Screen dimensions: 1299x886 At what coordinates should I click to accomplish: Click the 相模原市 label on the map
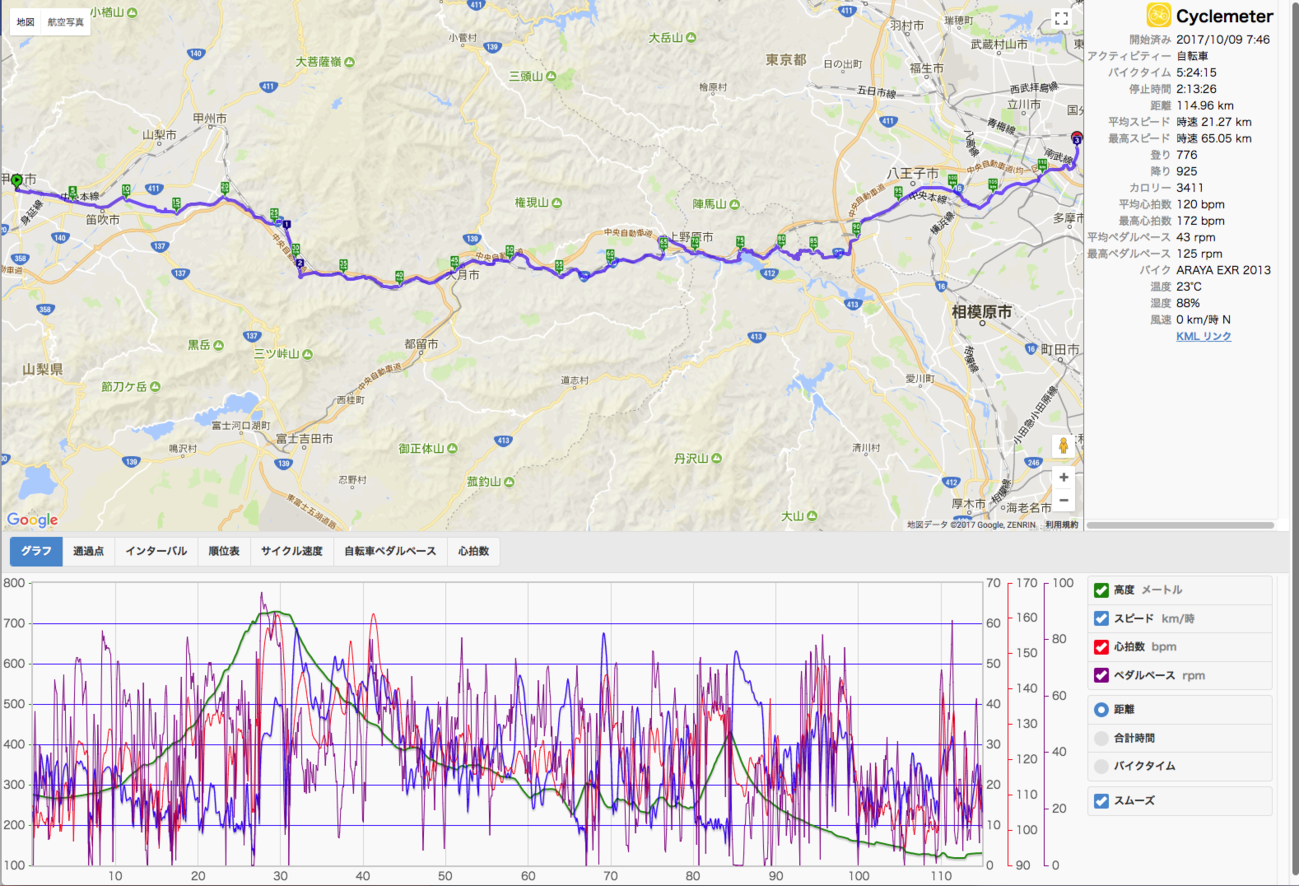(981, 313)
